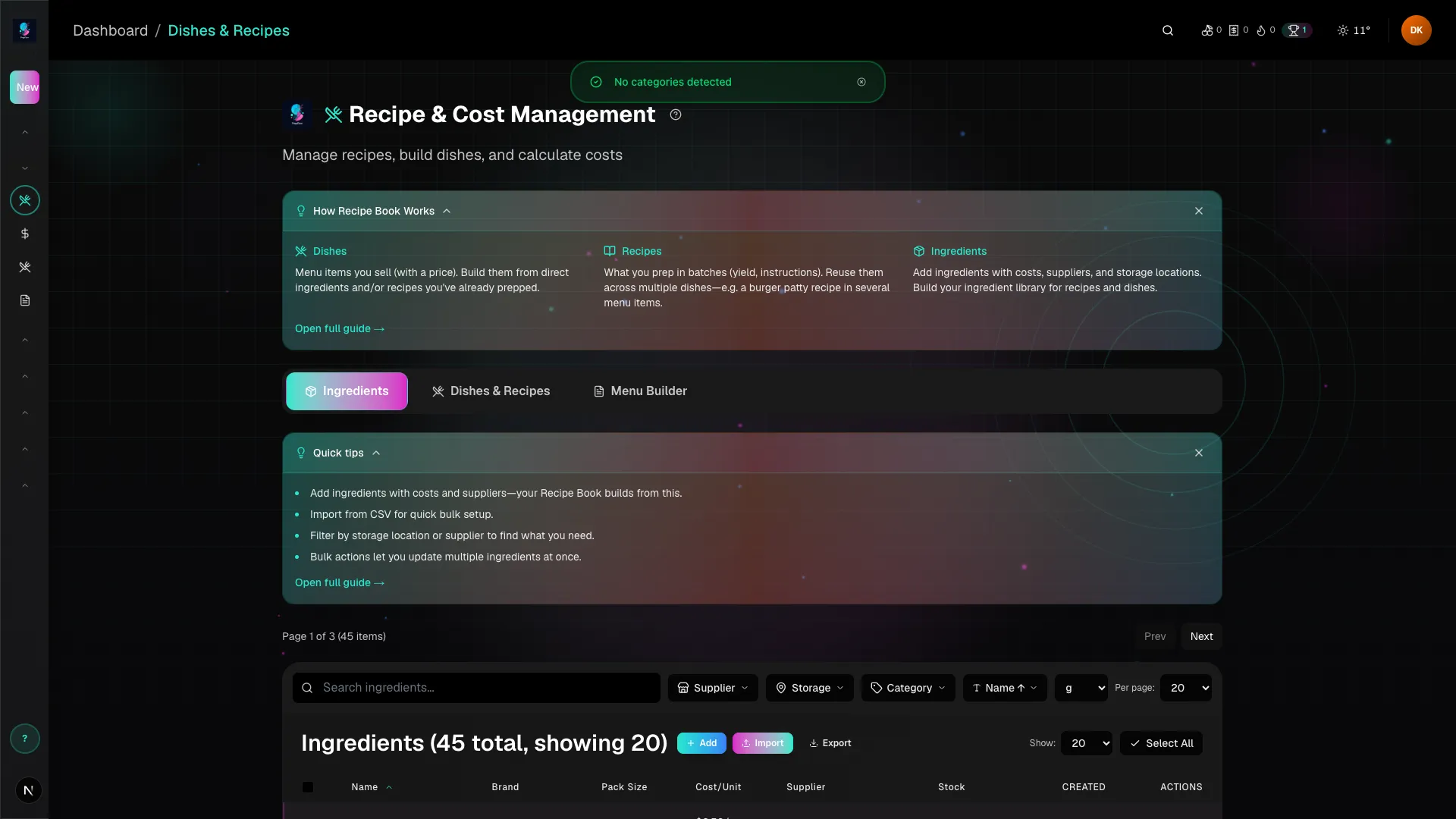Click the Brand column header
This screenshot has height=819, width=1456.
coord(505,787)
